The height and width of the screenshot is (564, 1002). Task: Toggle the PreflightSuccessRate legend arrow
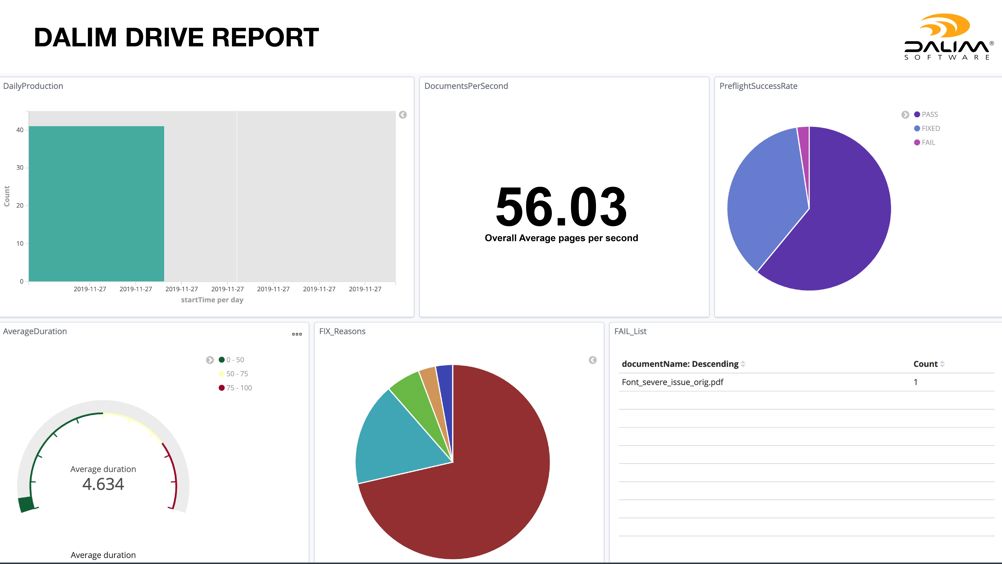point(905,115)
